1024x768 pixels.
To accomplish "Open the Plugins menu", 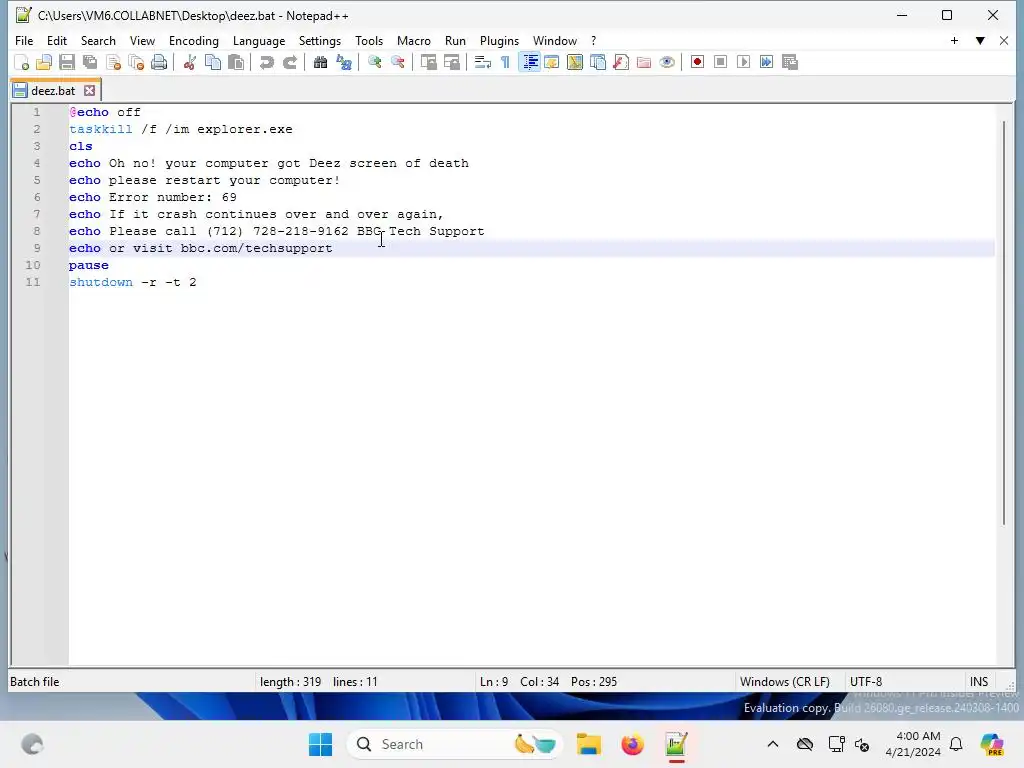I will (500, 40).
